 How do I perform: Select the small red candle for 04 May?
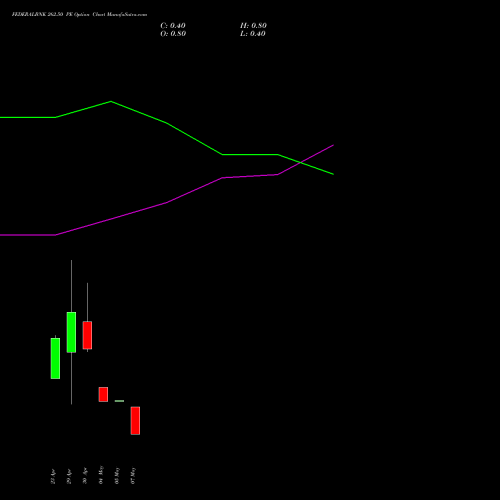pos(103,394)
